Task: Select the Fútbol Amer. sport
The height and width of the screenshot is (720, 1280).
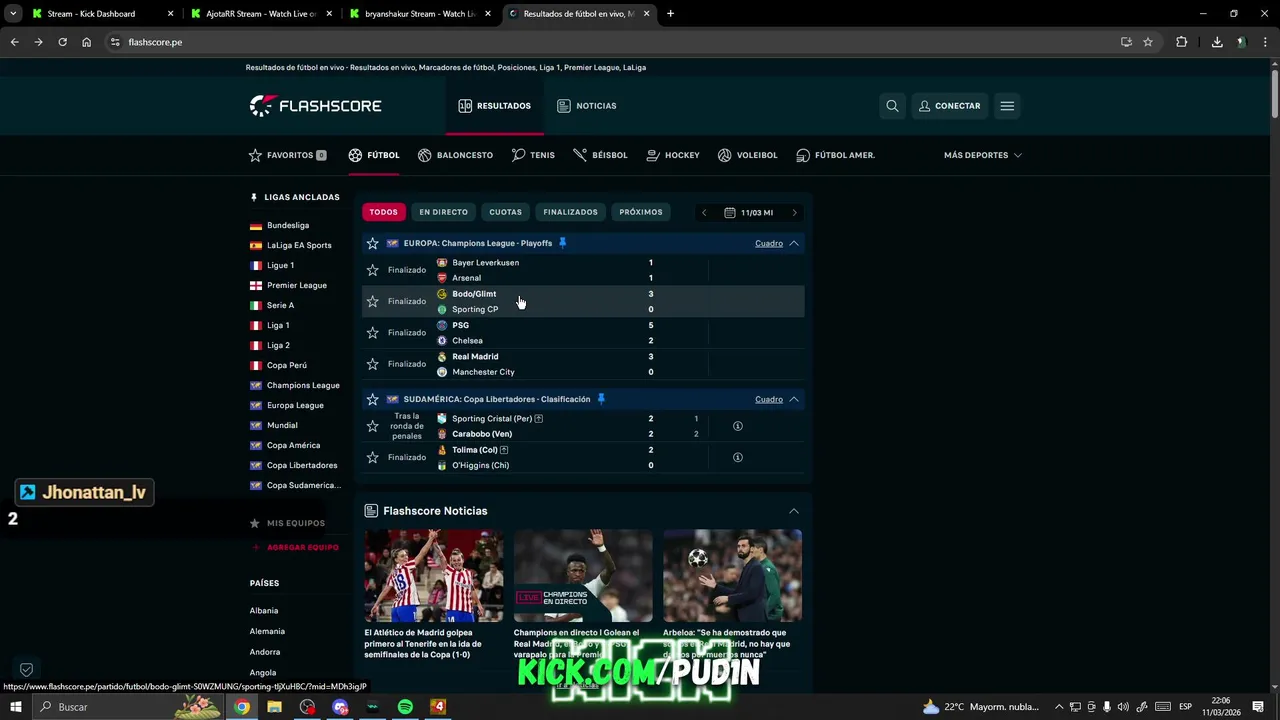Action: click(836, 155)
